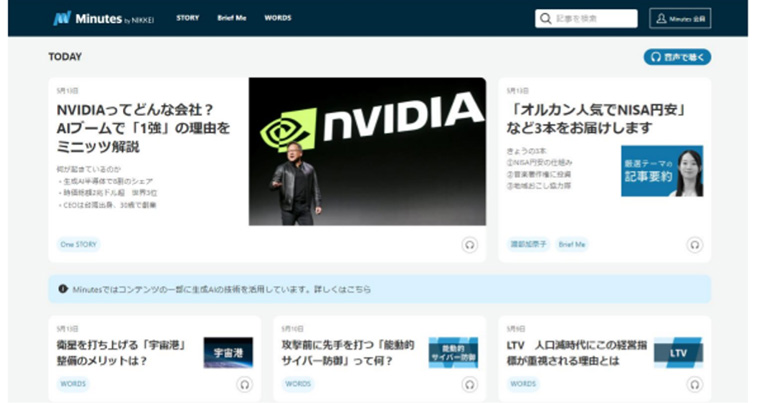Image resolution: width=760 pixels, height=403 pixels.
Task: Open the STORY menu item
Action: (188, 18)
